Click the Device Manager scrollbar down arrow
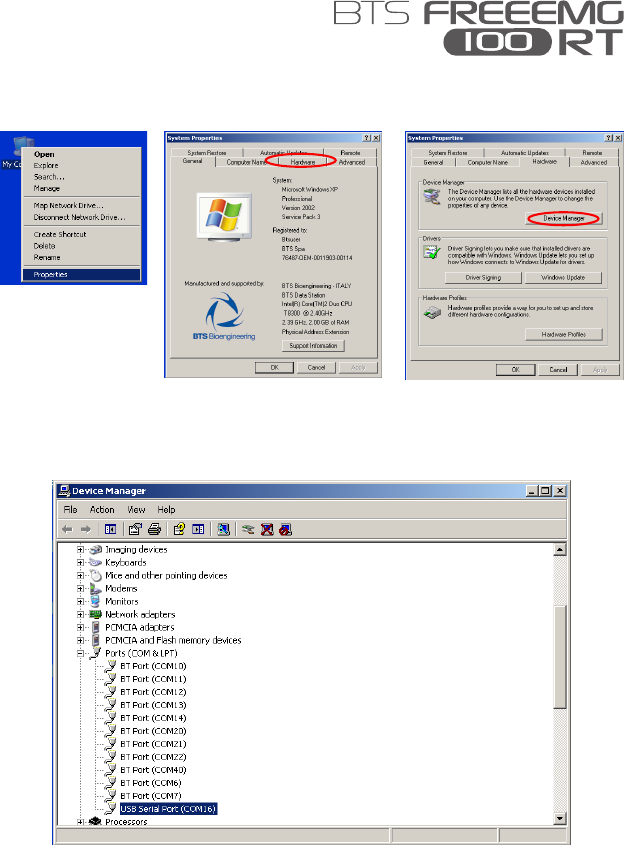The height and width of the screenshot is (845, 624). [x=560, y=819]
